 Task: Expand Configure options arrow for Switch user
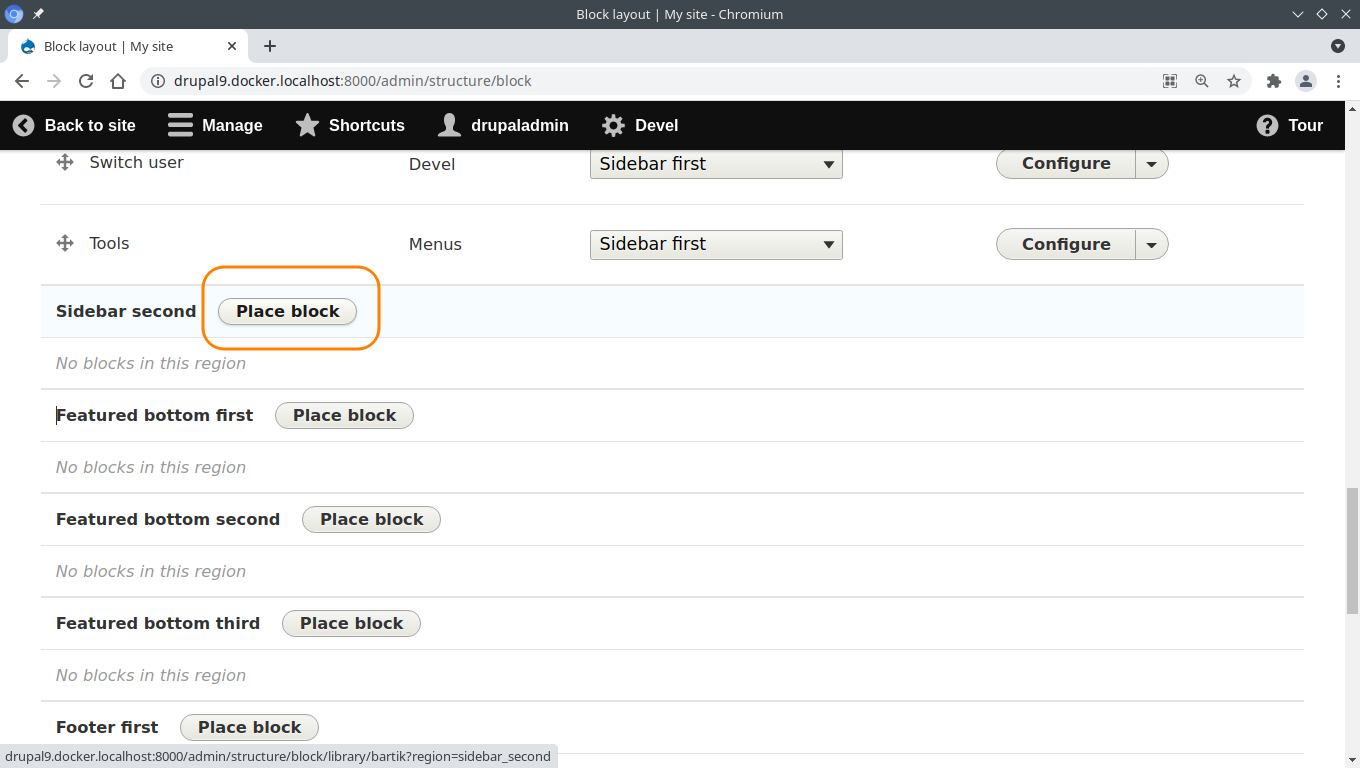pos(1152,164)
